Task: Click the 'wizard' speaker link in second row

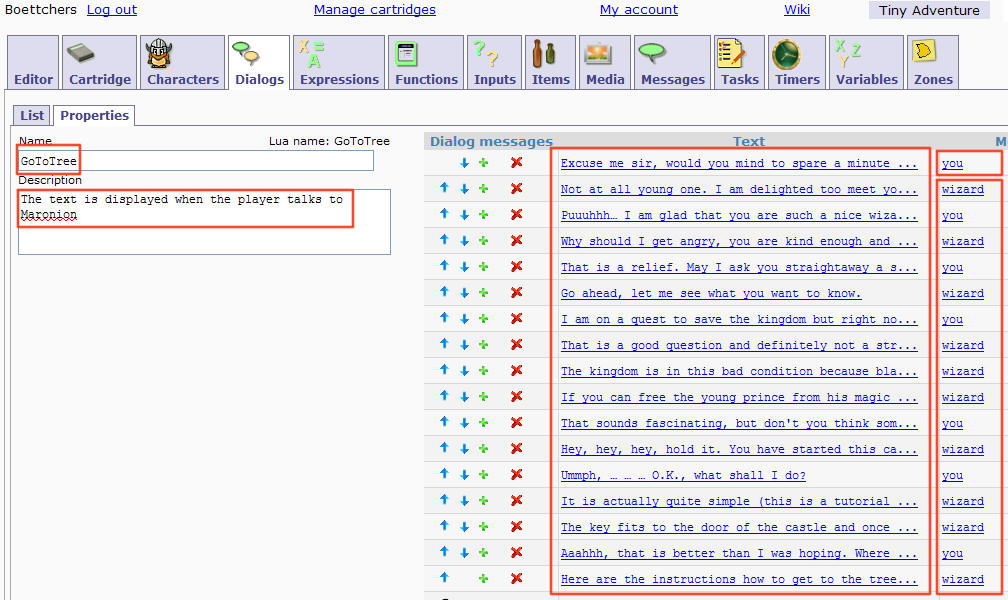Action: pos(962,189)
